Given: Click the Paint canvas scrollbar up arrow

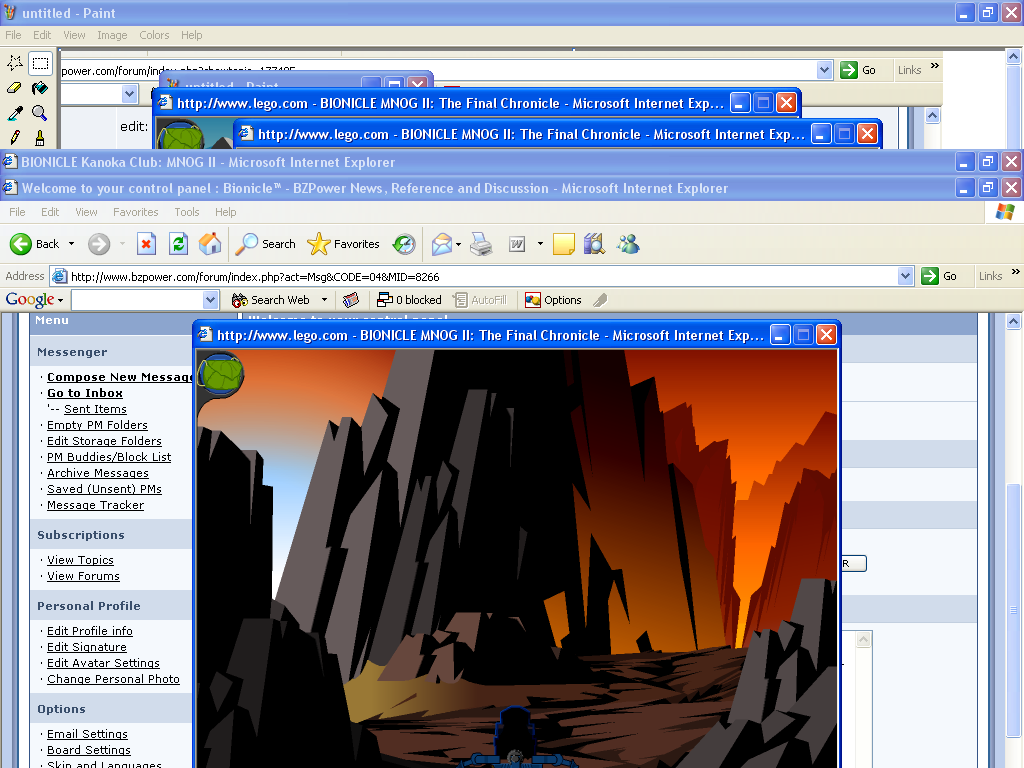Looking at the screenshot, I should pyautogui.click(x=1013, y=57).
